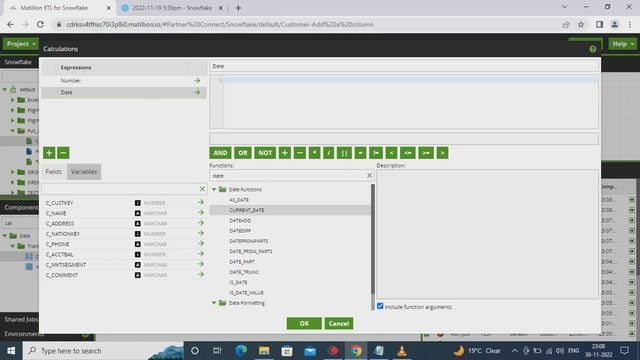Collapse the default tree node
Image resolution: width=640 pixels, height=360 pixels.
5,89
